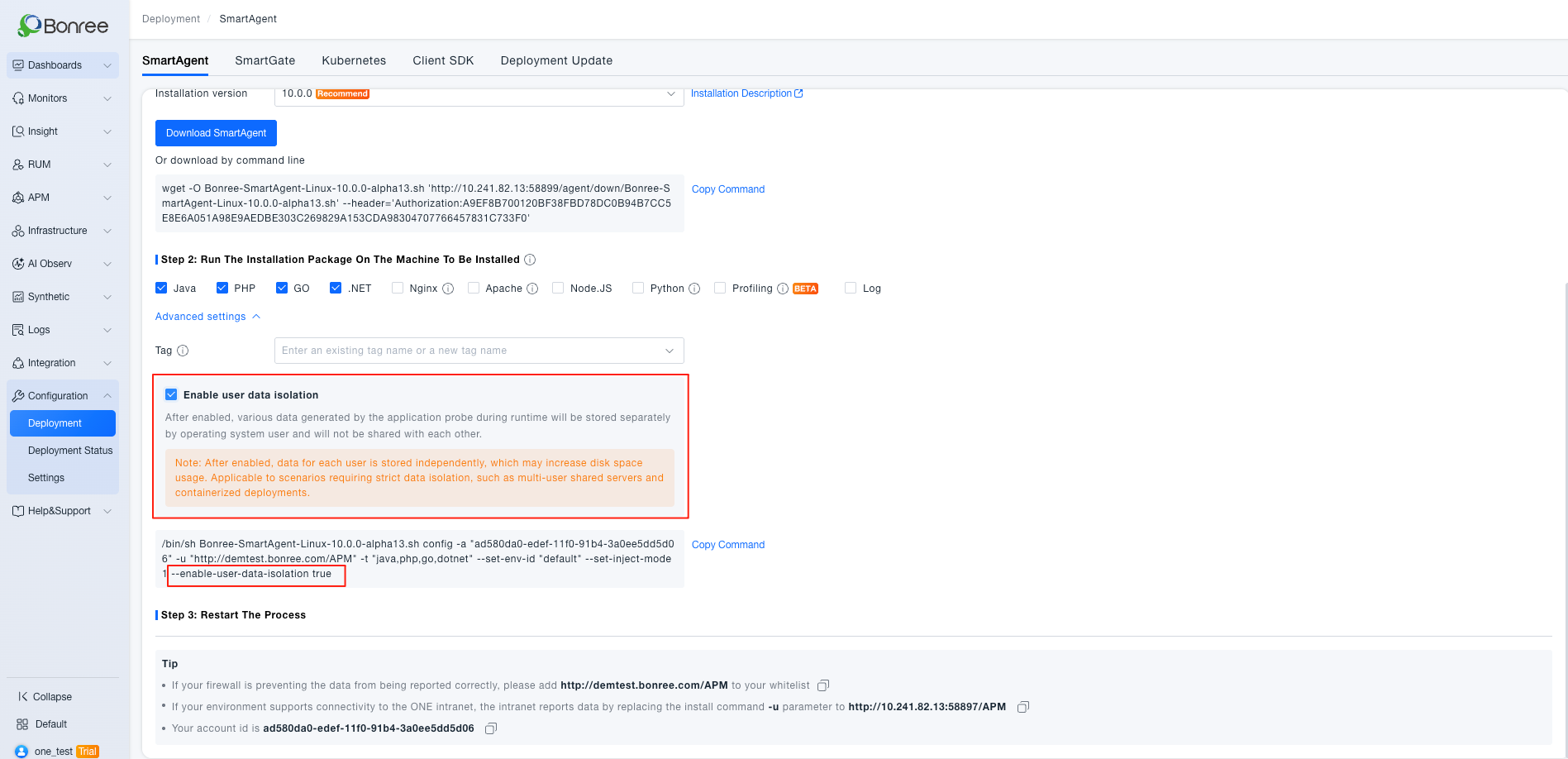Collapse the Configuration menu chevron
1568x759 pixels.
[107, 396]
